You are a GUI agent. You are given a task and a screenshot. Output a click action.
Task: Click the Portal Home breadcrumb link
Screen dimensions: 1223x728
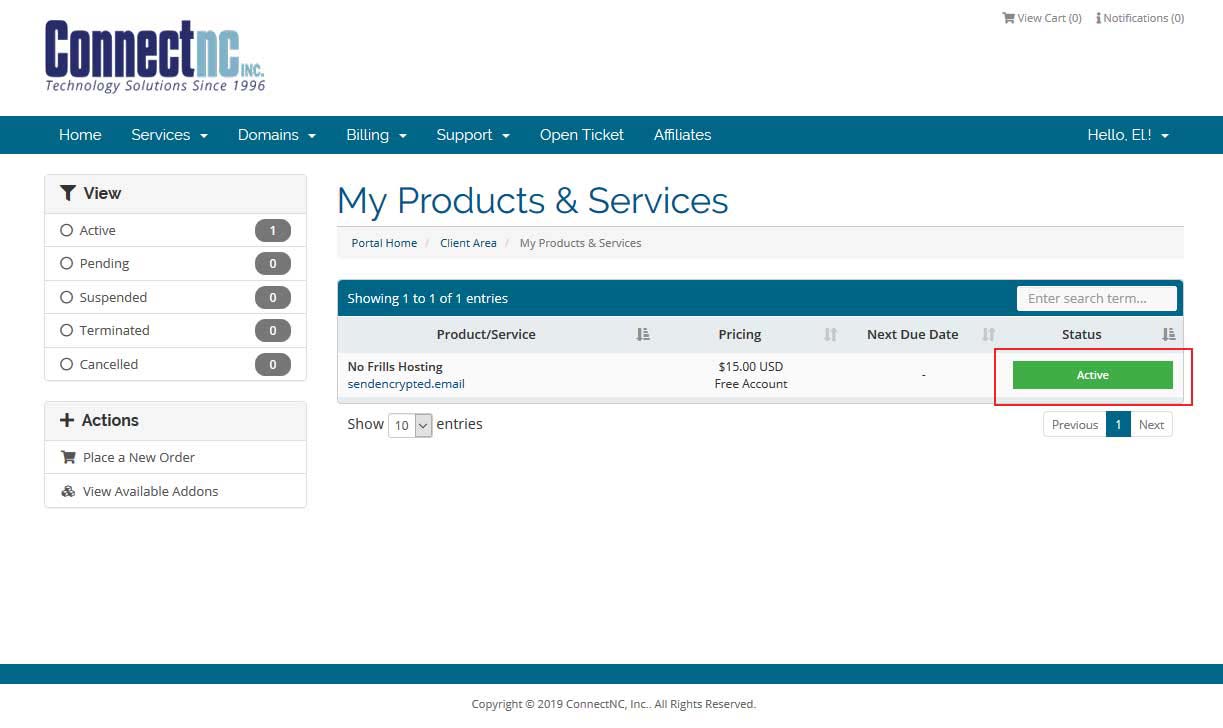click(x=384, y=242)
